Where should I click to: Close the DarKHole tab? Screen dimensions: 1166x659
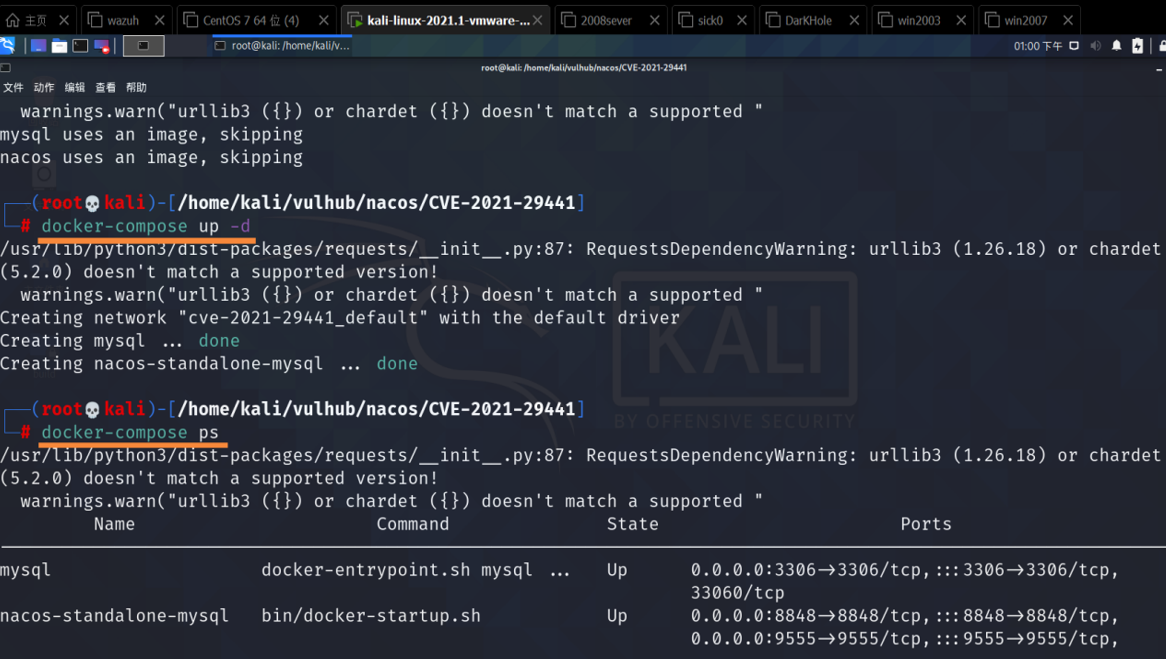pyautogui.click(x=854, y=21)
